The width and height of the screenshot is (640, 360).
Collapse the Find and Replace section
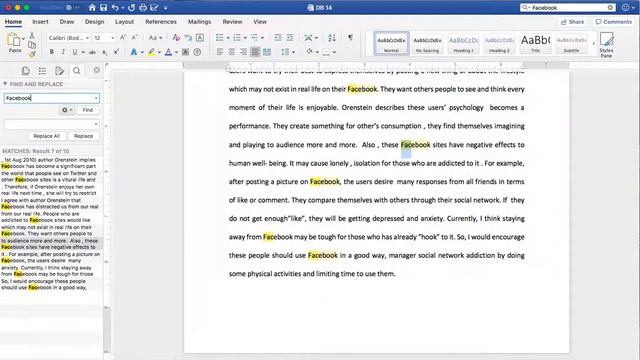[x=5, y=84]
